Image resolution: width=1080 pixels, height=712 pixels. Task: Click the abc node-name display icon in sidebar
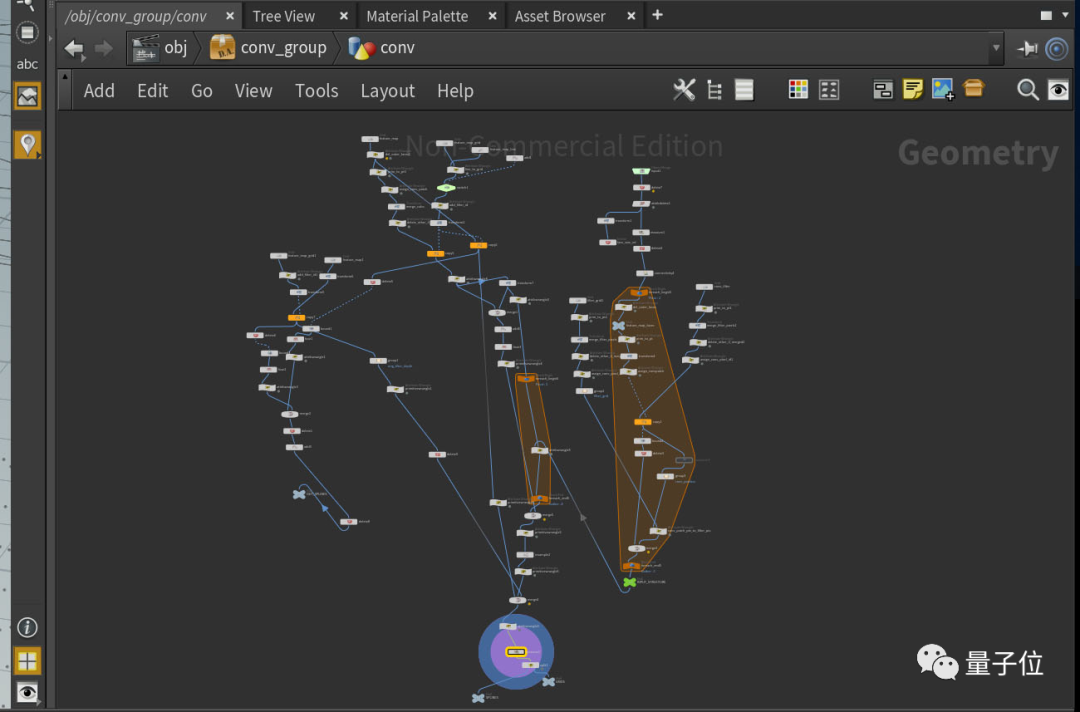point(27,63)
